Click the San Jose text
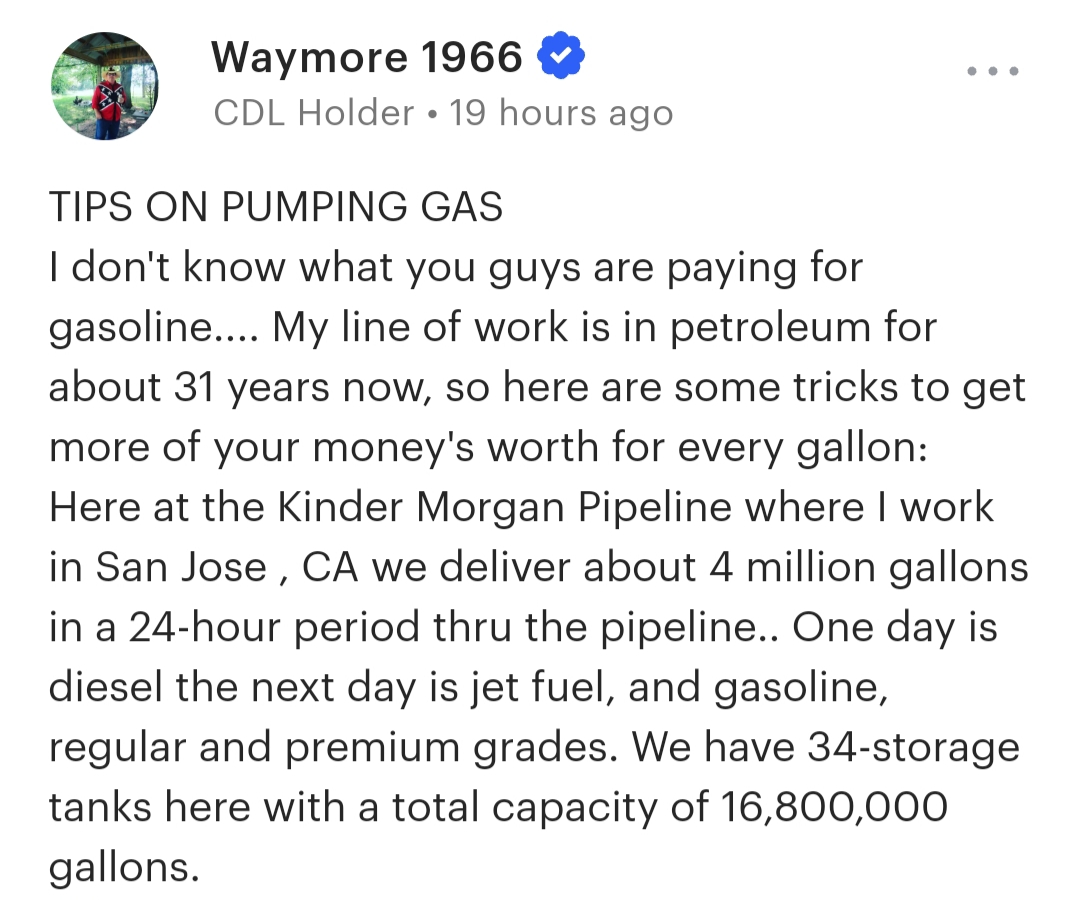The height and width of the screenshot is (900, 1080). pos(181,568)
